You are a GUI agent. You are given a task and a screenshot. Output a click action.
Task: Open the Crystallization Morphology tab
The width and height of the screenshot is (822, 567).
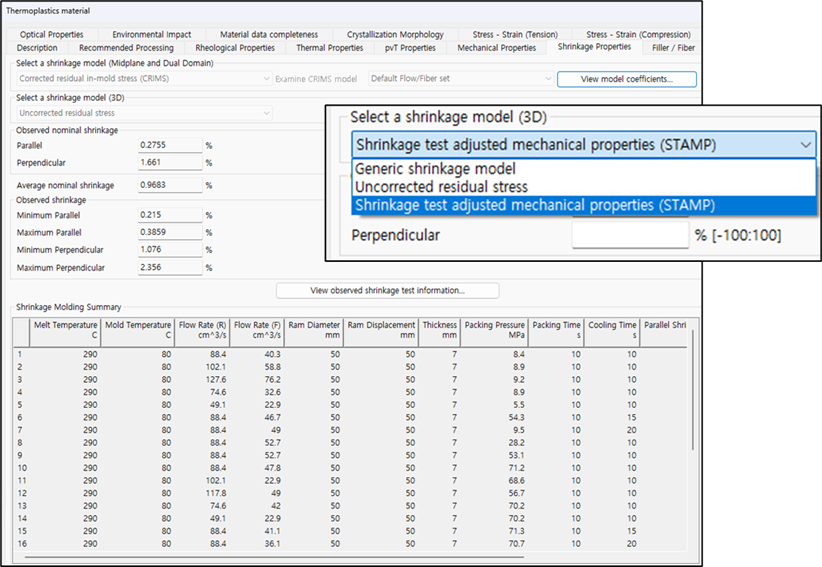[x=395, y=34]
